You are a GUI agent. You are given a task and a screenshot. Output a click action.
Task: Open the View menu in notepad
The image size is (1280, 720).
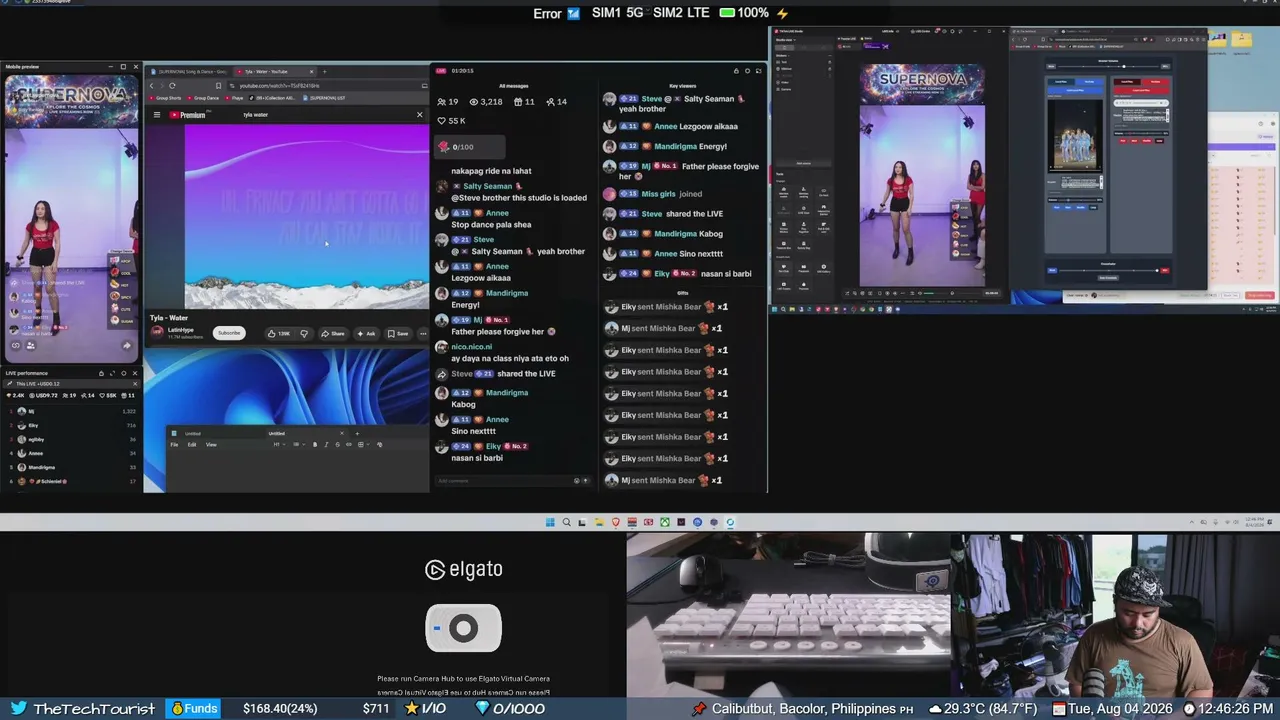211,444
